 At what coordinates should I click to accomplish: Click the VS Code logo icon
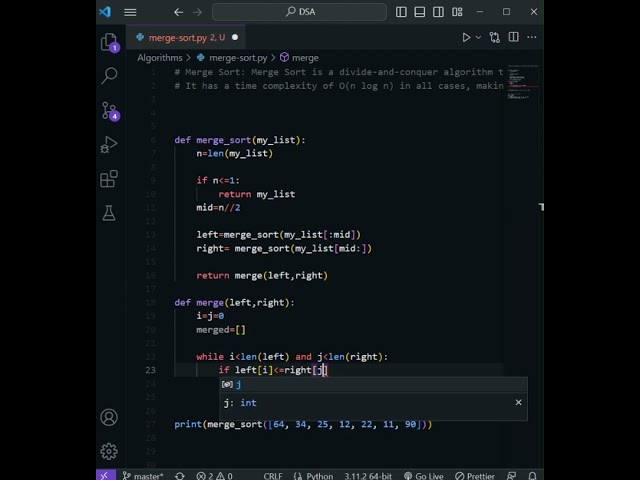[x=105, y=12]
